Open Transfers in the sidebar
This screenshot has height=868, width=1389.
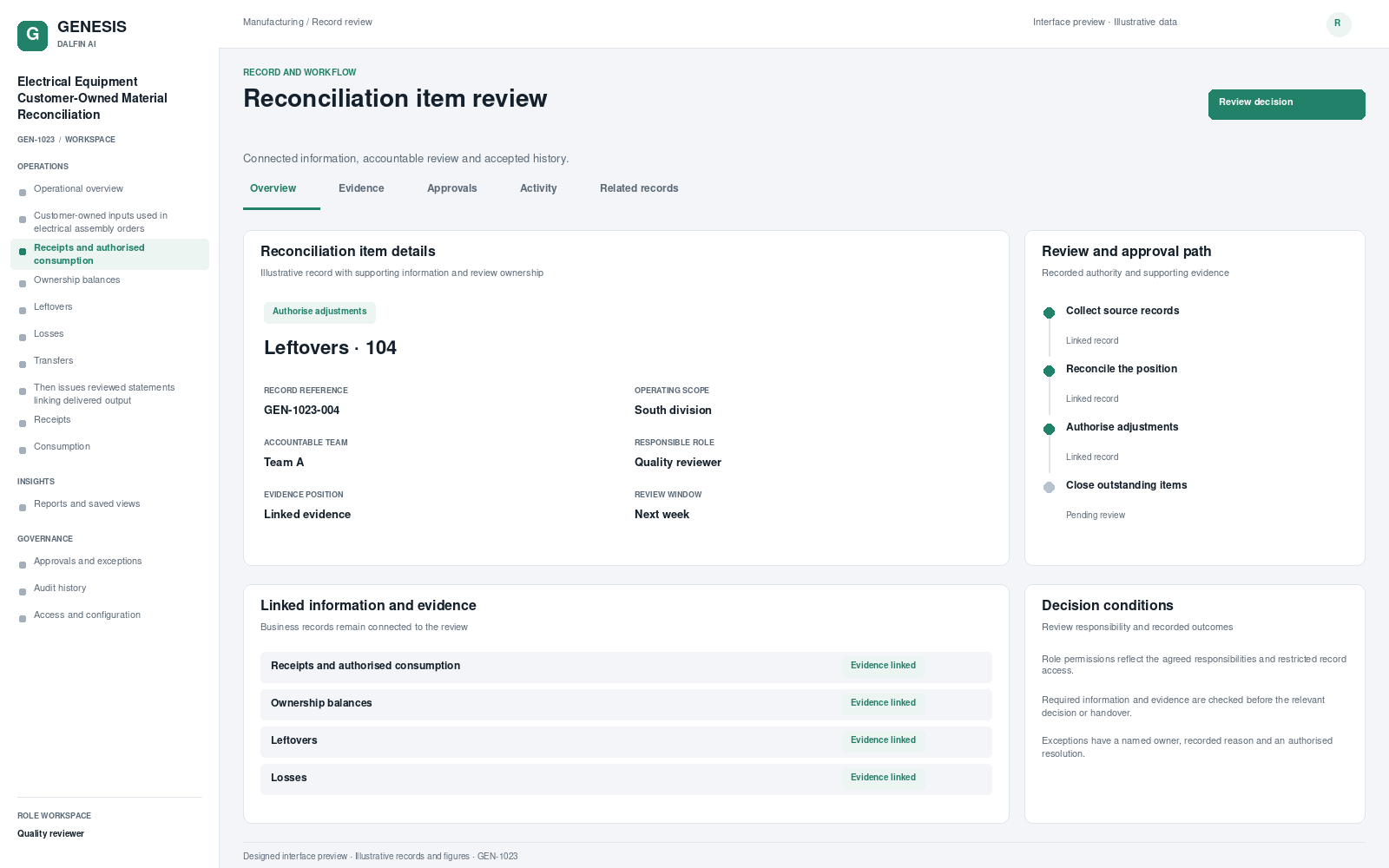pyautogui.click(x=109, y=361)
